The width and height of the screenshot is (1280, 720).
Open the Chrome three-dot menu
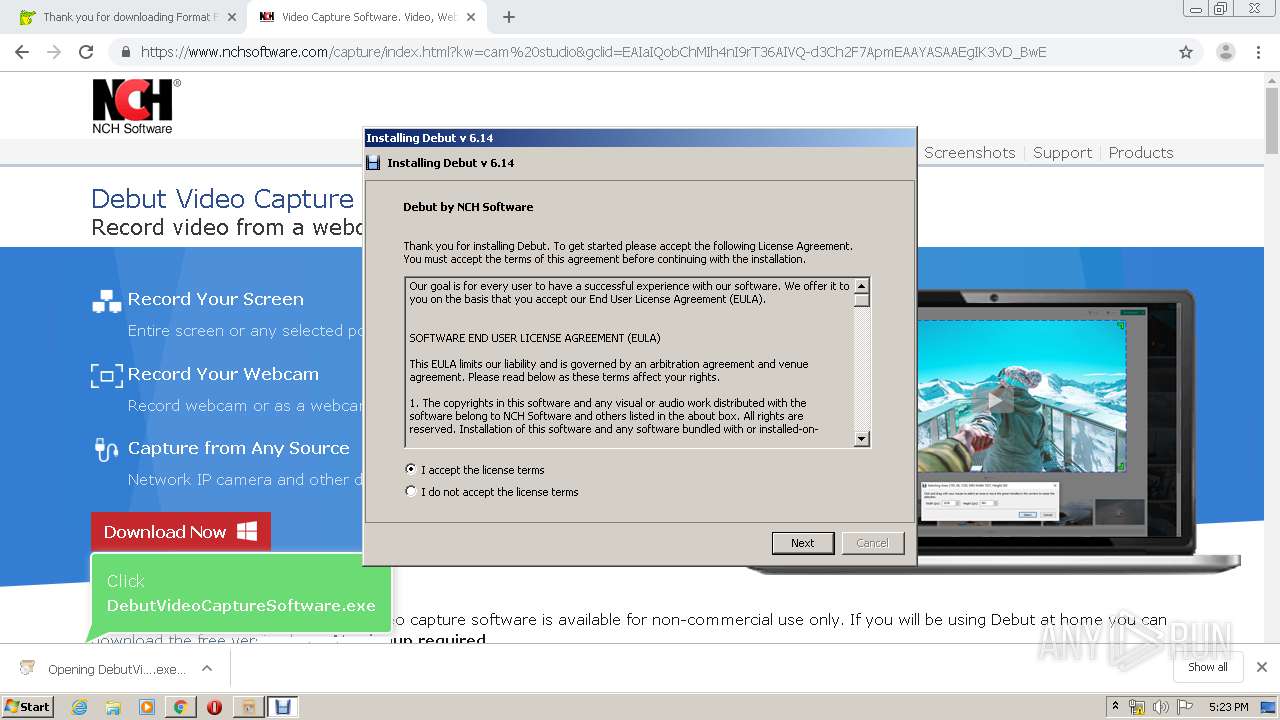point(1258,52)
